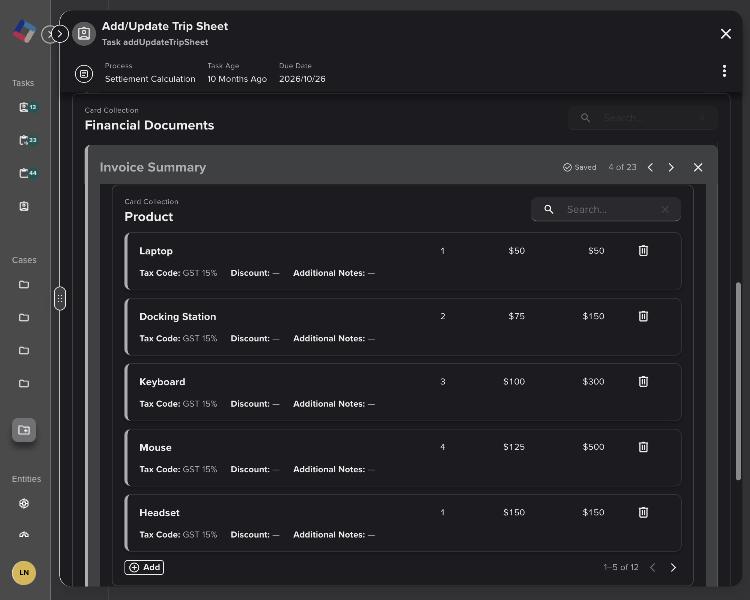This screenshot has width=750, height=600.
Task: Open the first Cases folder
Action: click(24, 285)
